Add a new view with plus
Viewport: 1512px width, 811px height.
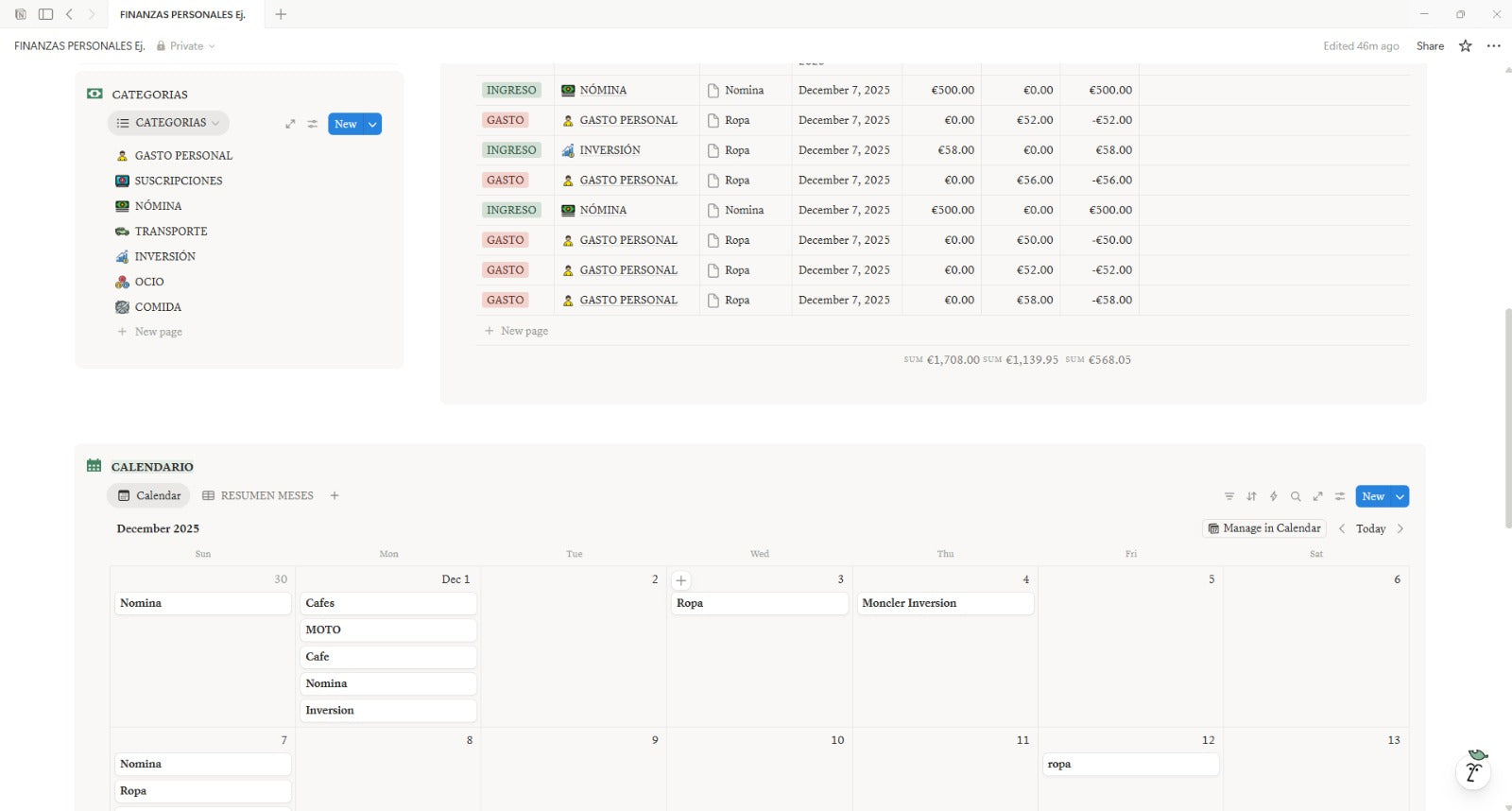pyautogui.click(x=335, y=495)
